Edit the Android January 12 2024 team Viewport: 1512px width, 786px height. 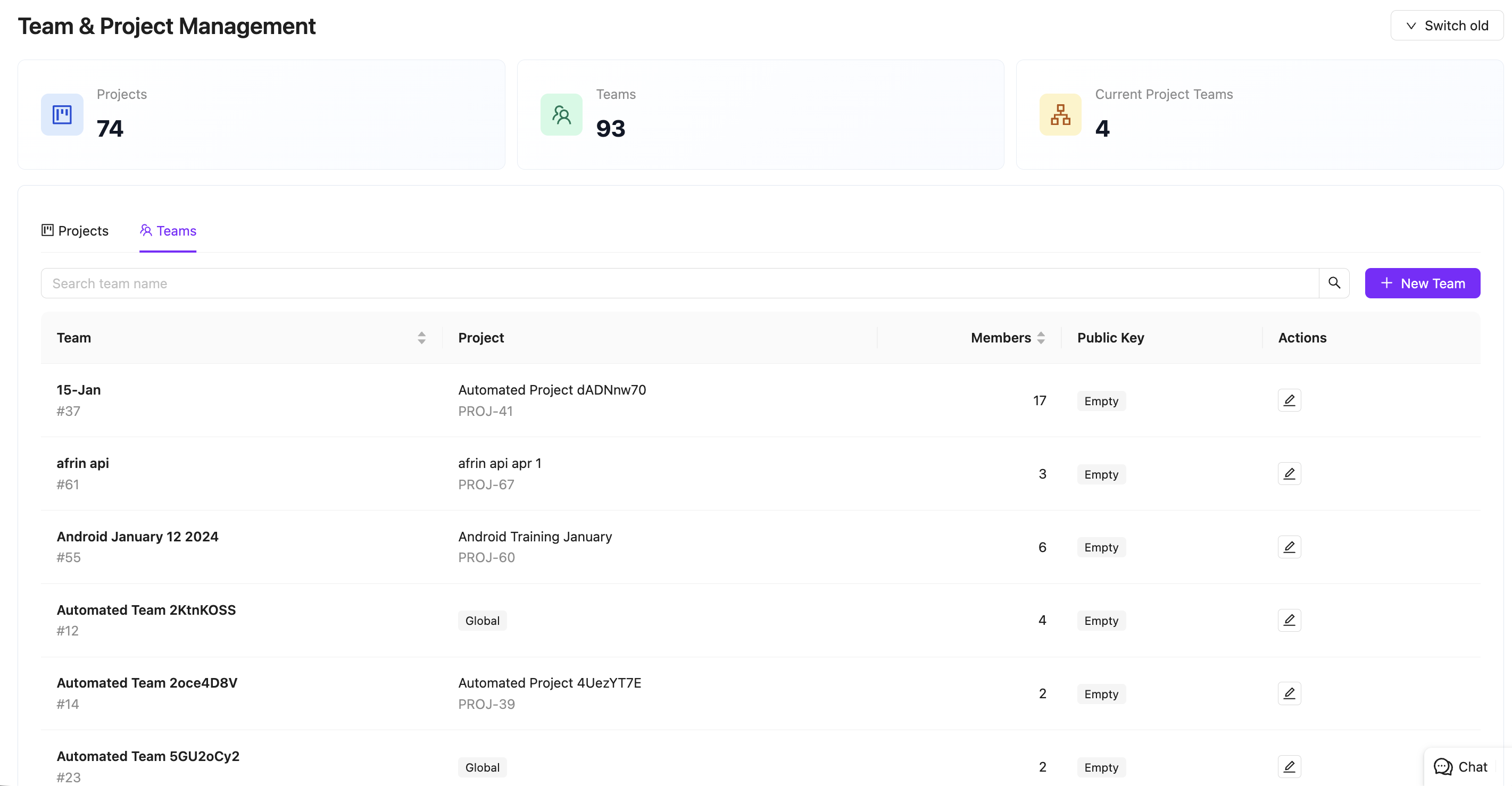pos(1289,547)
